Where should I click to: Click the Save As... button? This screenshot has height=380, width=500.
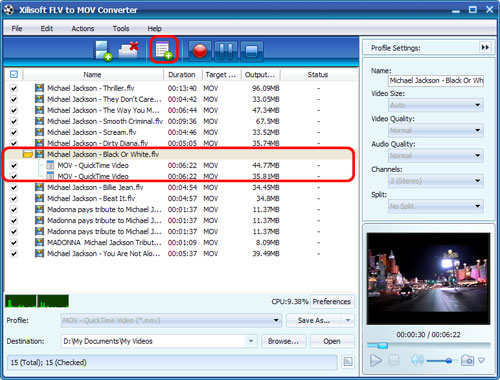pyautogui.click(x=314, y=320)
